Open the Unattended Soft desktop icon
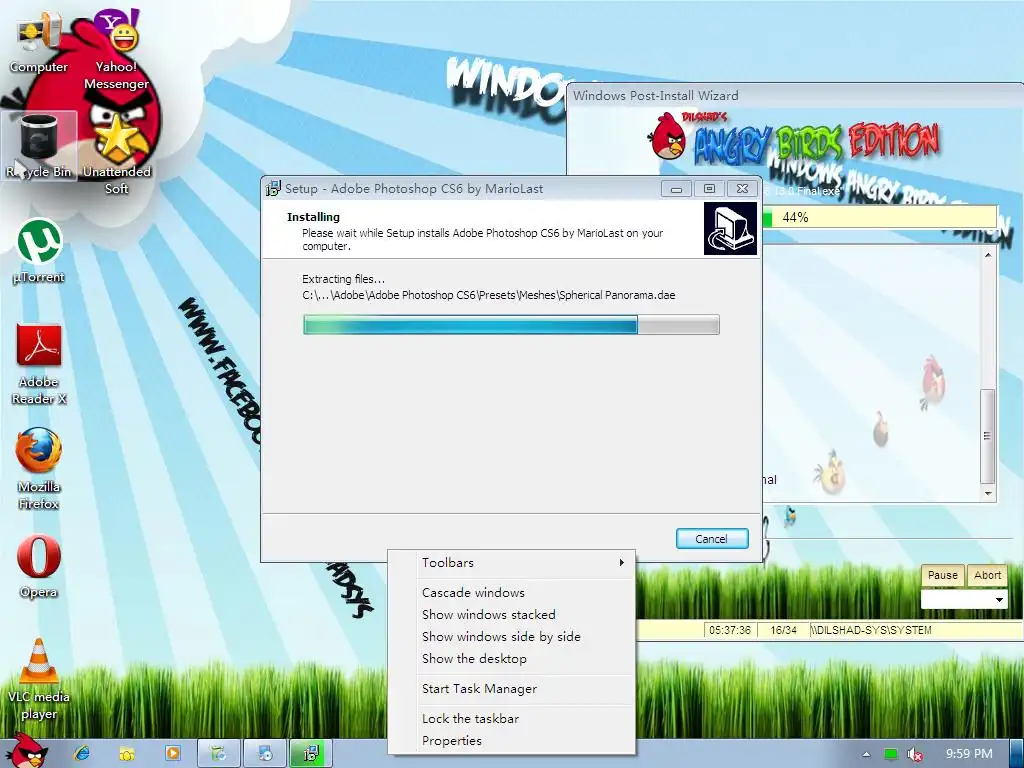Screen dimensions: 1024x768 click(x=117, y=154)
